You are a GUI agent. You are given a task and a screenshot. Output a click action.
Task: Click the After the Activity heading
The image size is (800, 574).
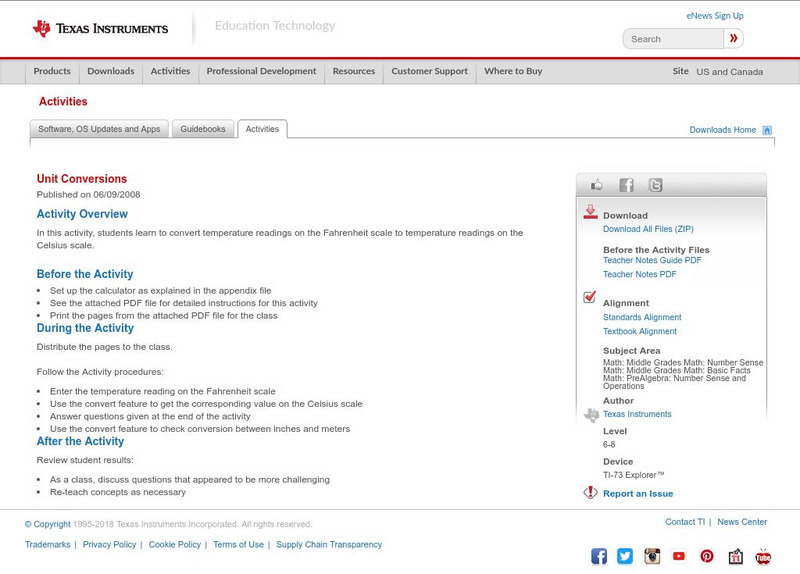[80, 441]
